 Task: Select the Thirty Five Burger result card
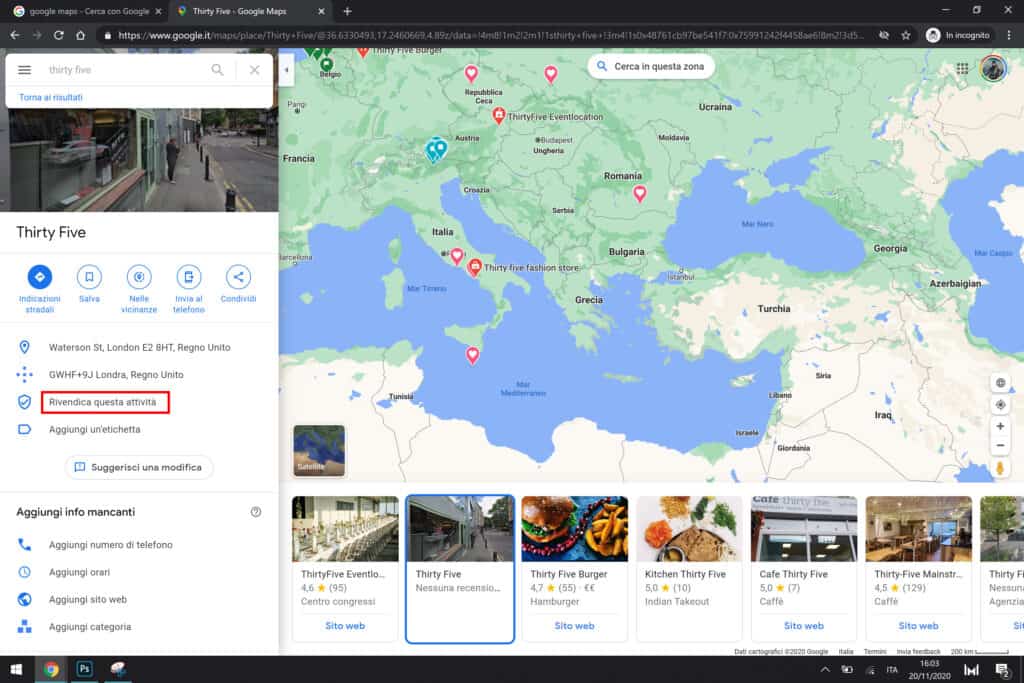tap(574, 568)
